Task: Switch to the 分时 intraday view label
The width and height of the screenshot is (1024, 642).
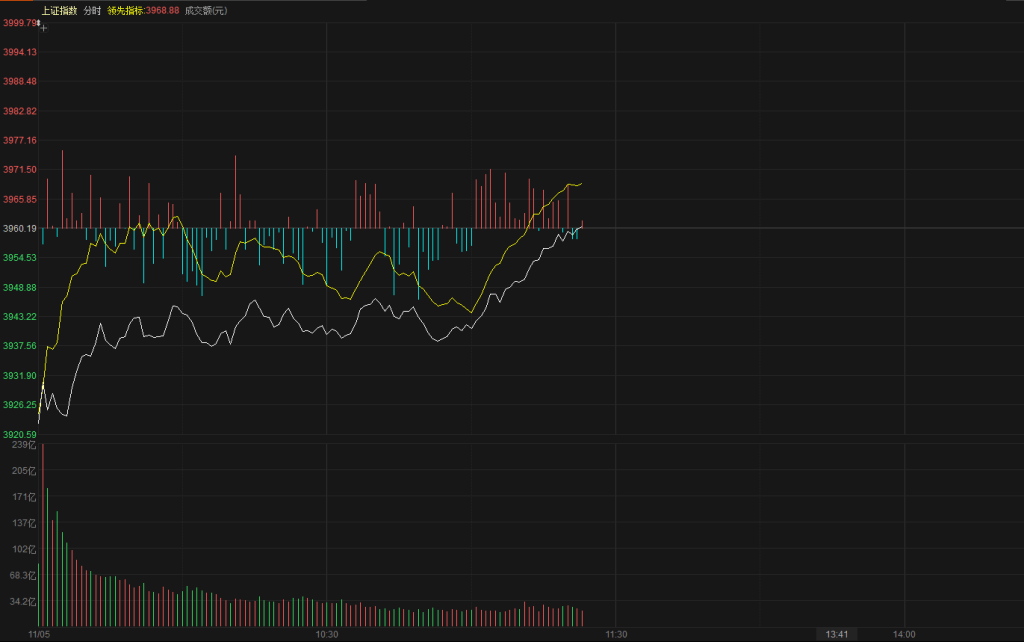Action: coord(92,10)
